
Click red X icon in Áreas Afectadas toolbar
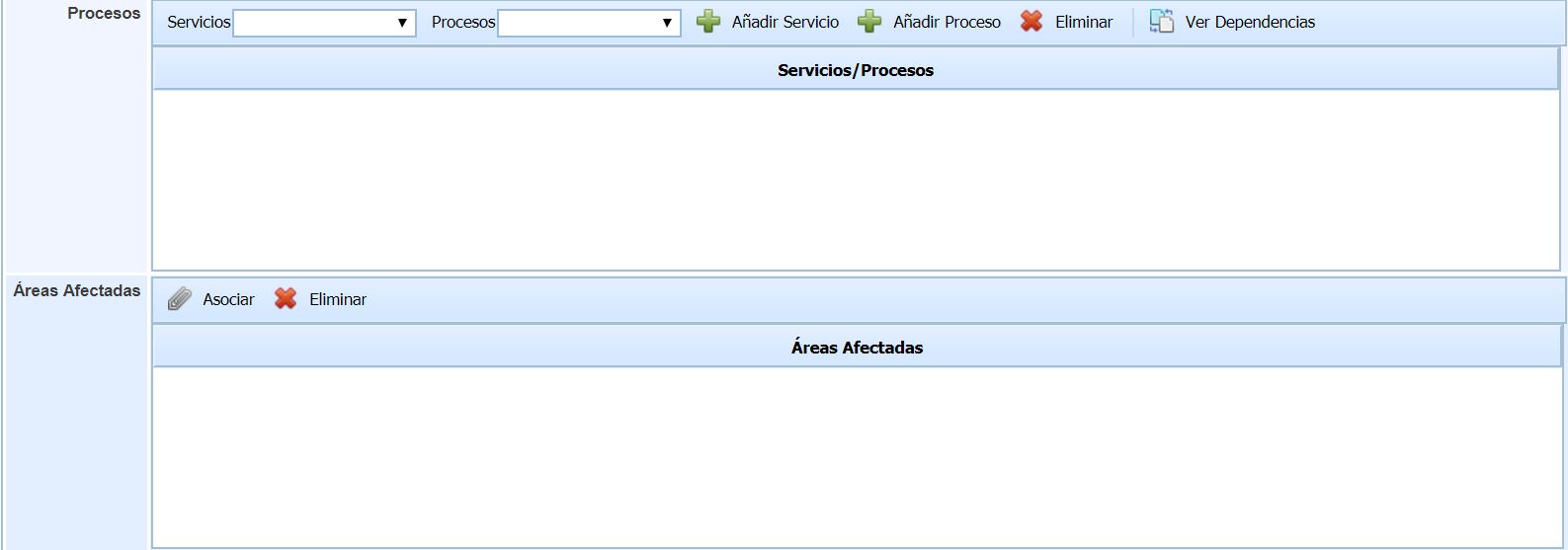pos(286,299)
